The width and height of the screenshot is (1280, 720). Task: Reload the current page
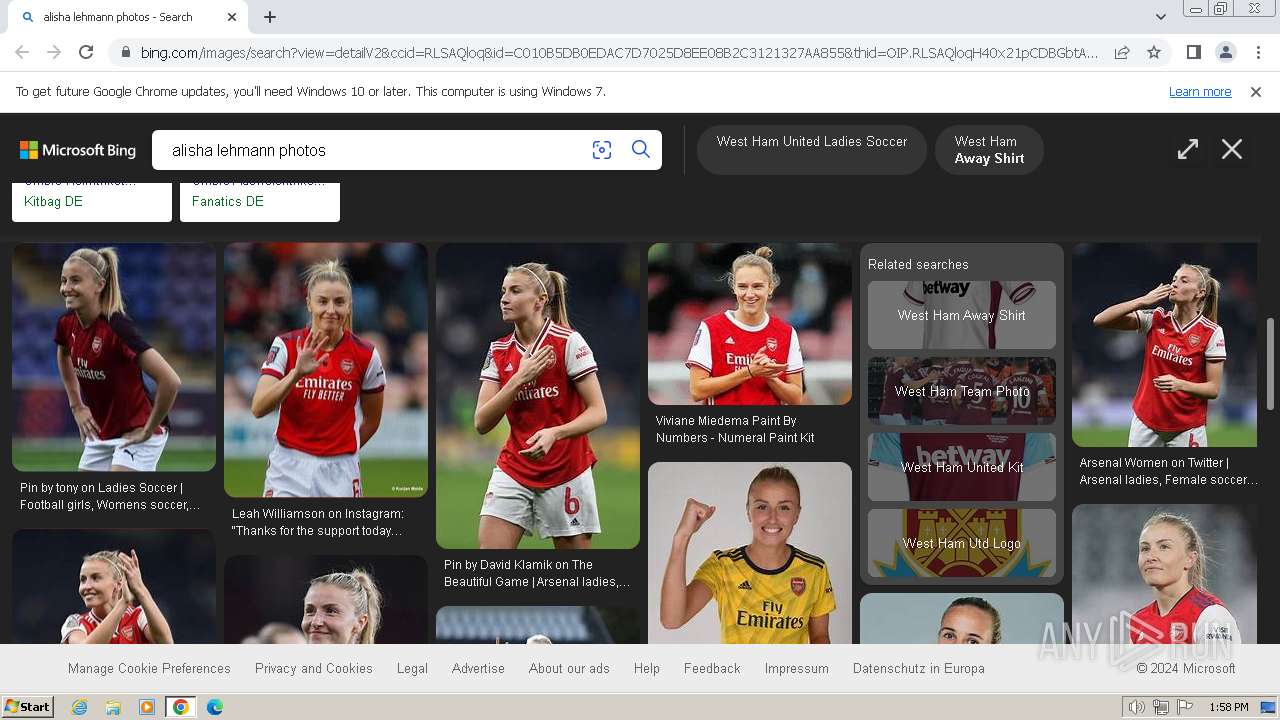click(x=86, y=52)
